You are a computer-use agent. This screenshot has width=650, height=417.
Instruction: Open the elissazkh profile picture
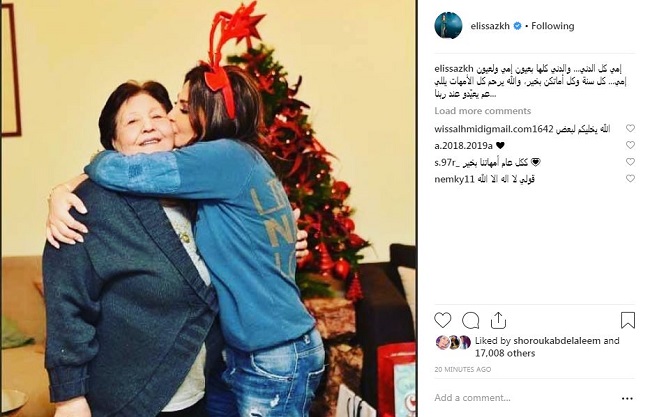(x=448, y=26)
